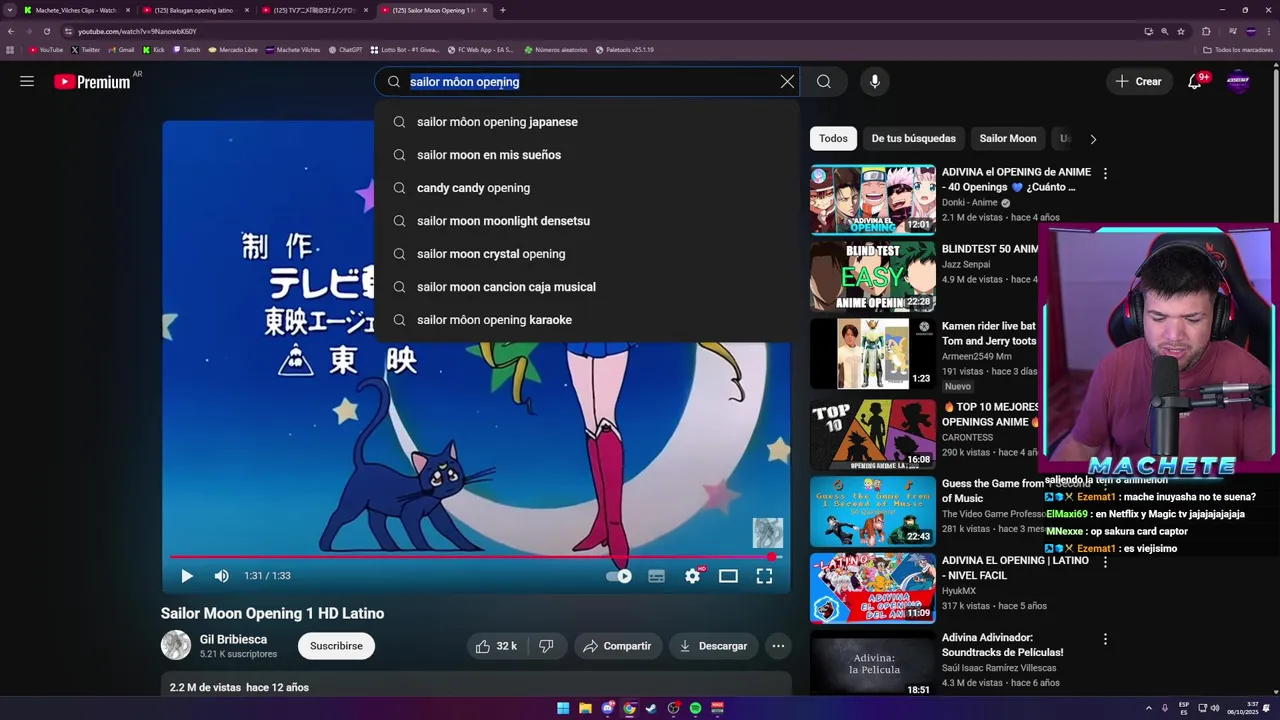Subscribe with the Suscribirse button

[336, 646]
